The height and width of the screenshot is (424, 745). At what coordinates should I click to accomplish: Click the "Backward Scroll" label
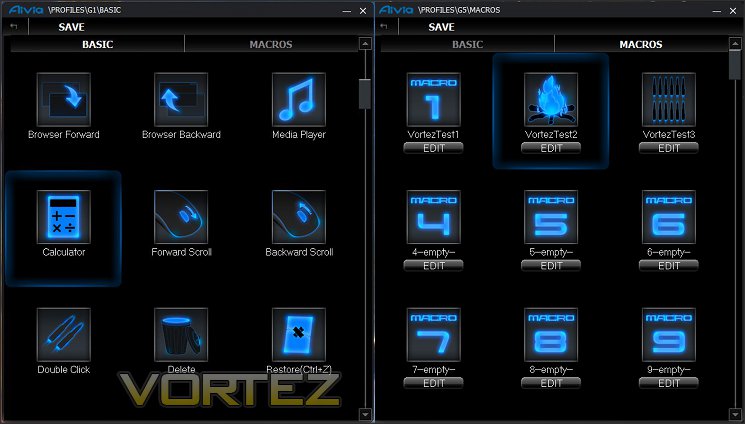tap(299, 252)
